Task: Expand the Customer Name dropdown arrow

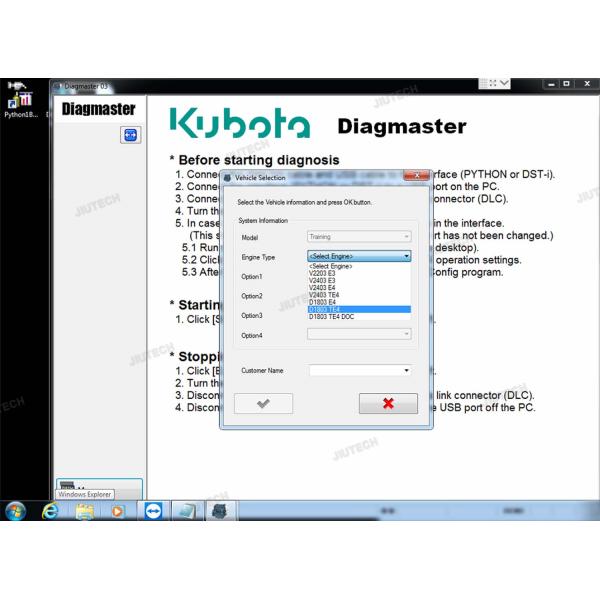Action: click(406, 371)
